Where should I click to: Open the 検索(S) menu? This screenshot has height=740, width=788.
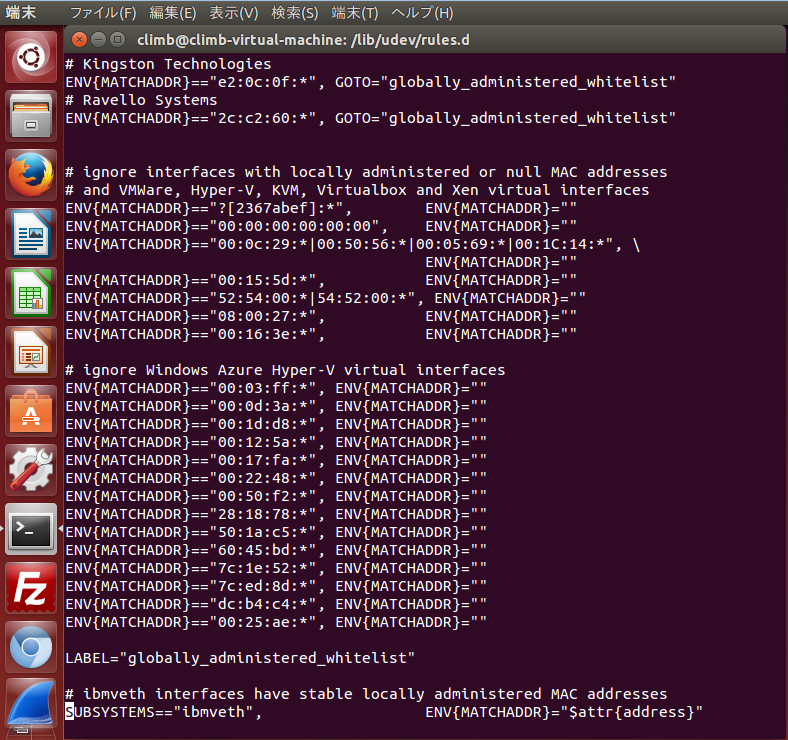point(295,13)
